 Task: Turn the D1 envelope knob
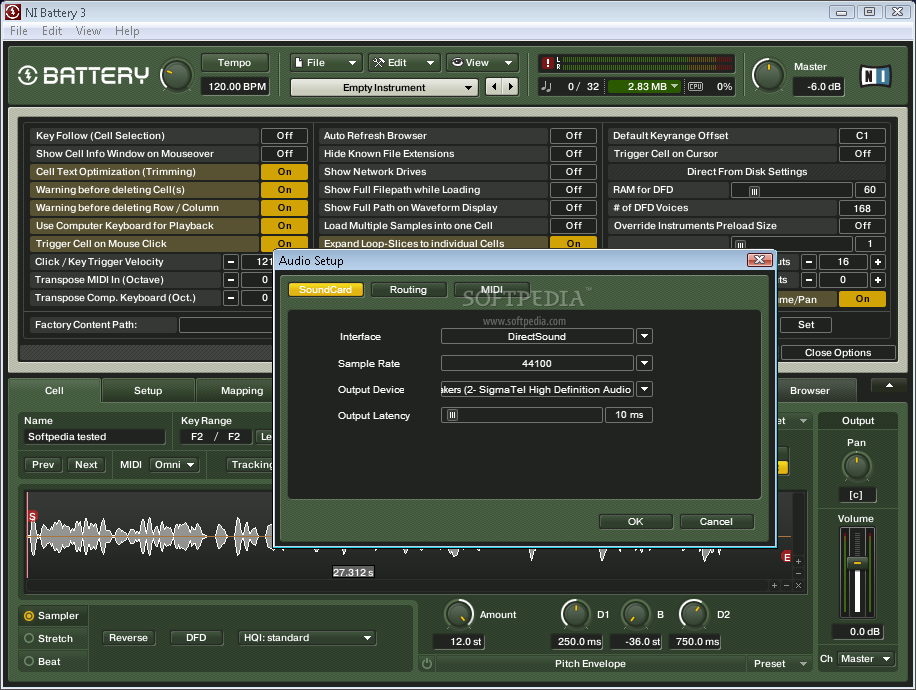(x=575, y=615)
